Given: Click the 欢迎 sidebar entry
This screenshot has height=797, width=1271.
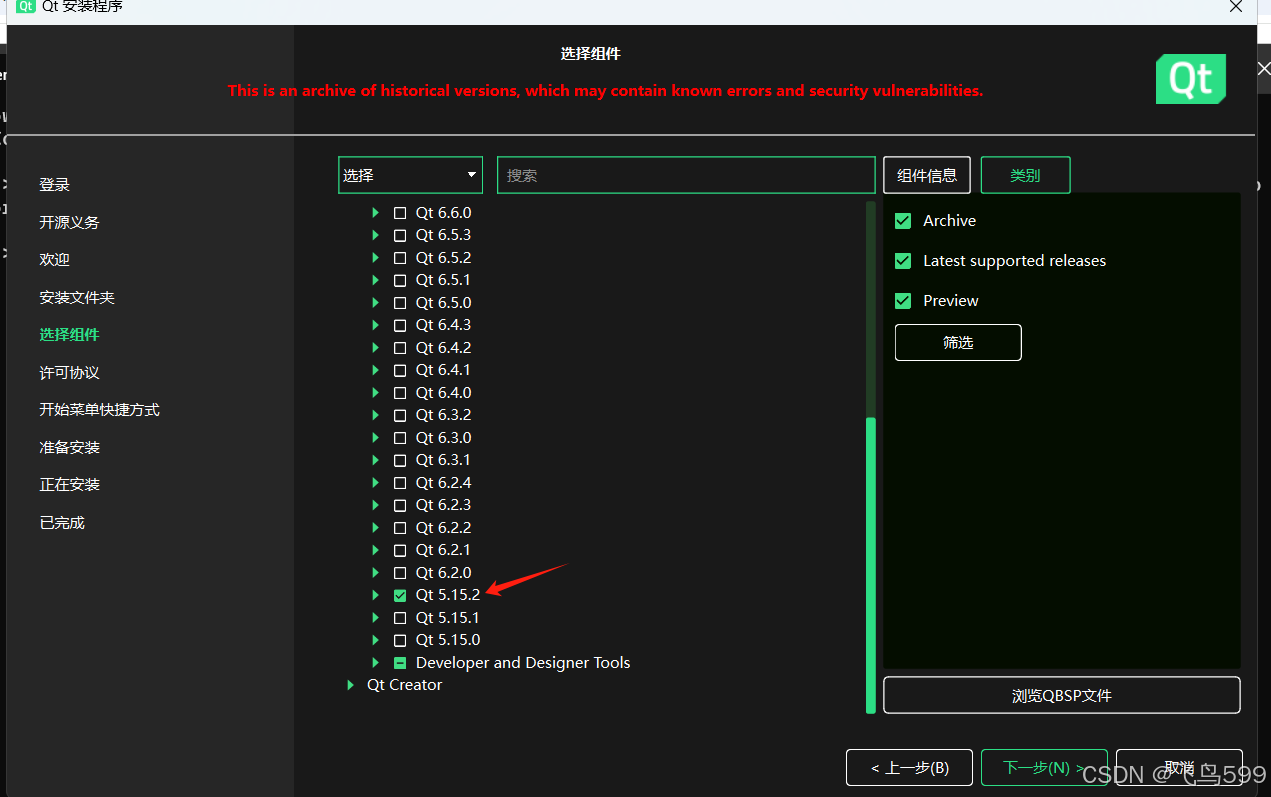Looking at the screenshot, I should 55,260.
